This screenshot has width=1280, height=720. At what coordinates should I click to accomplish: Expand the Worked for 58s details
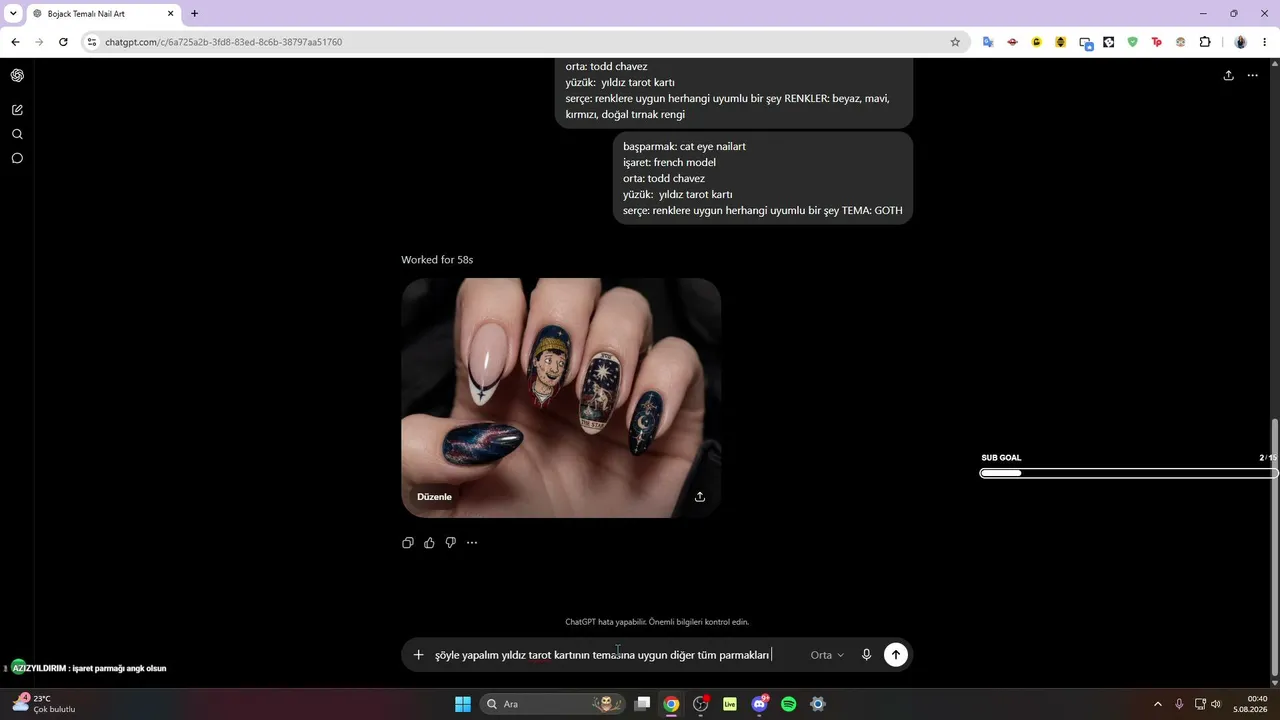click(x=437, y=260)
